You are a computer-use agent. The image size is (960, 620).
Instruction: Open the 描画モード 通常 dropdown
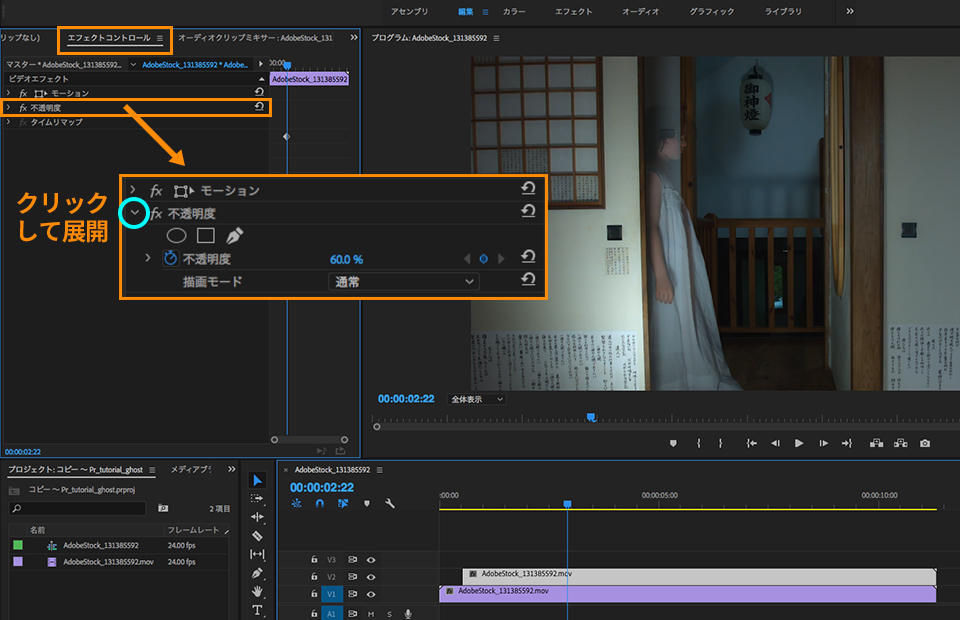coord(404,282)
